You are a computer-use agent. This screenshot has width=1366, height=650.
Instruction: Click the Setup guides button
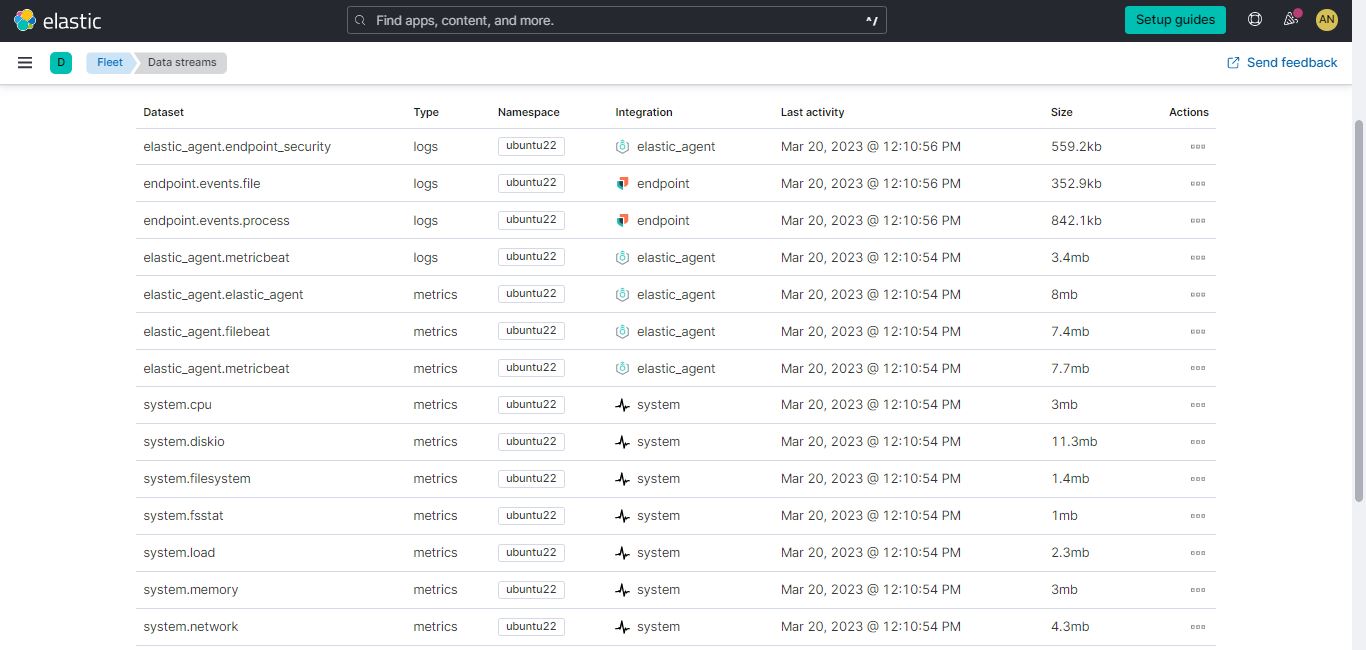click(x=1175, y=19)
